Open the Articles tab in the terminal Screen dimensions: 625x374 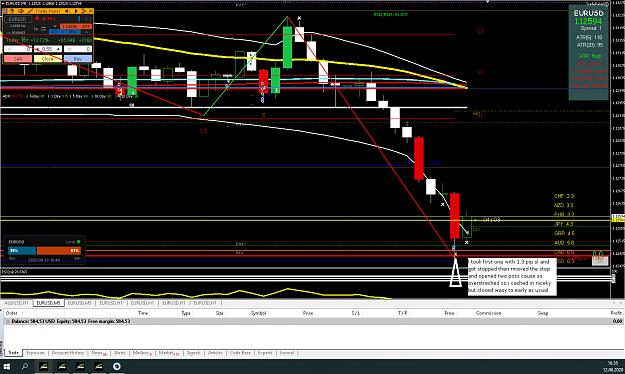click(215, 353)
